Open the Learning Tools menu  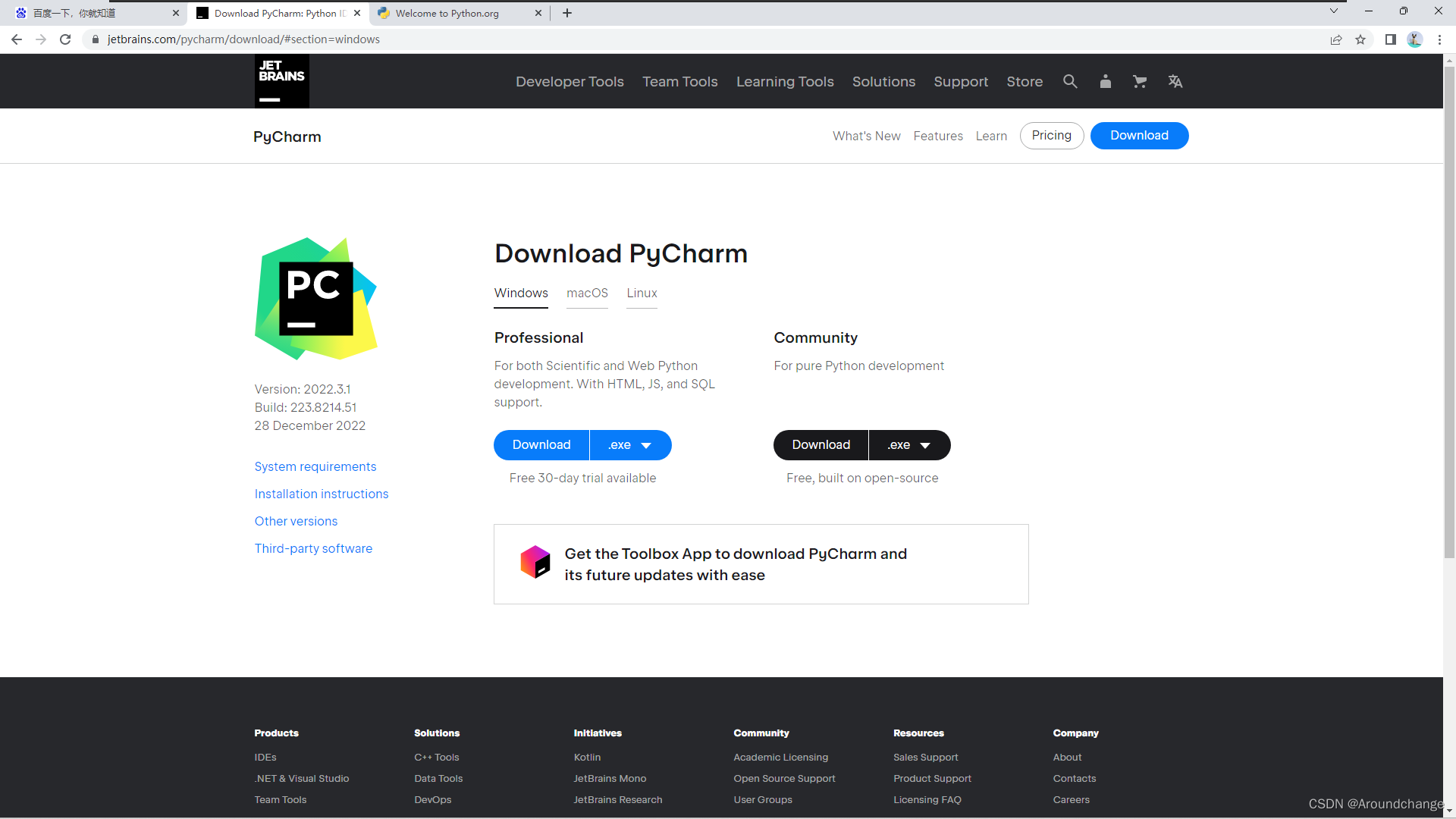(785, 81)
